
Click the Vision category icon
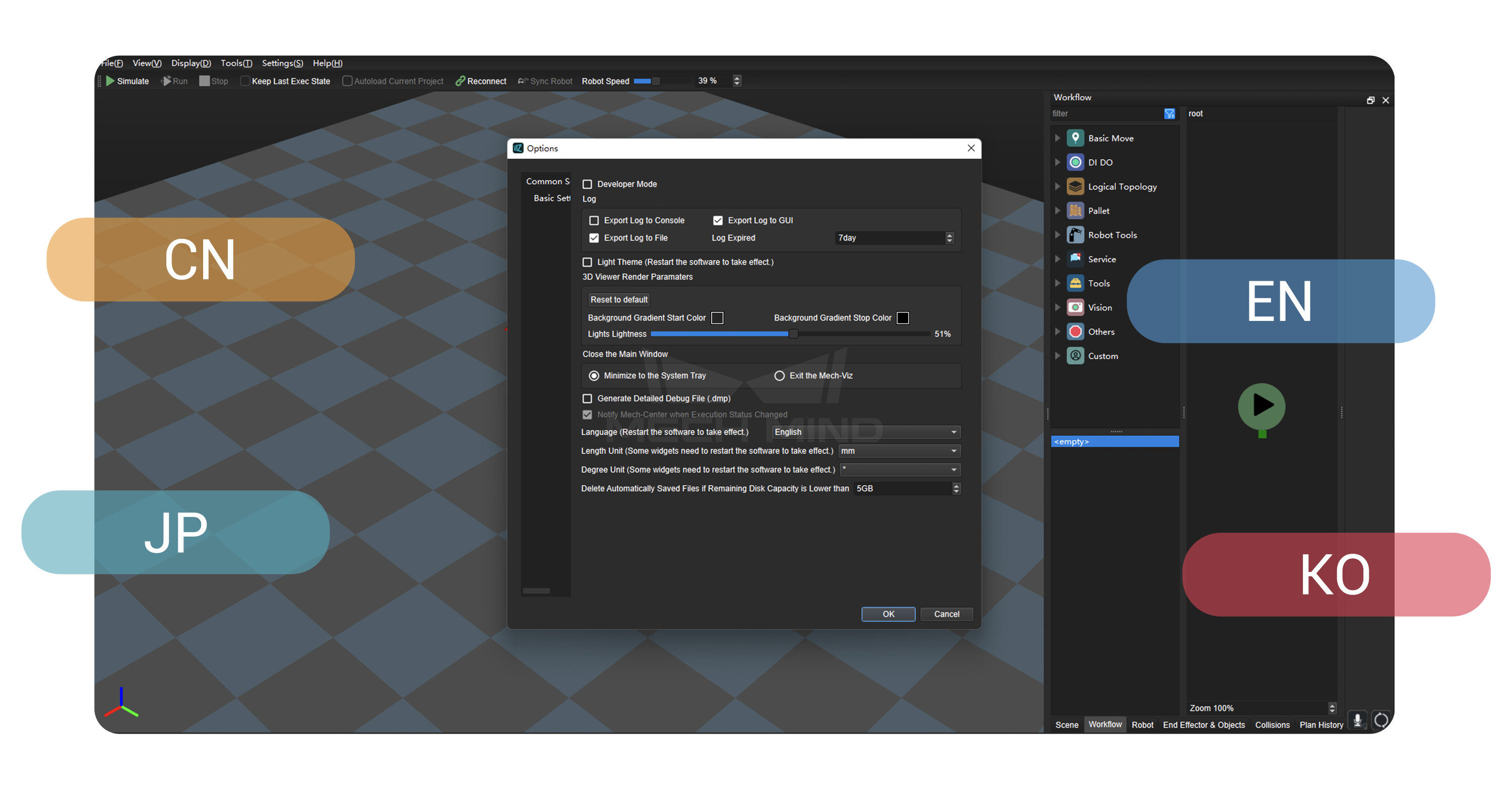pyautogui.click(x=1076, y=307)
